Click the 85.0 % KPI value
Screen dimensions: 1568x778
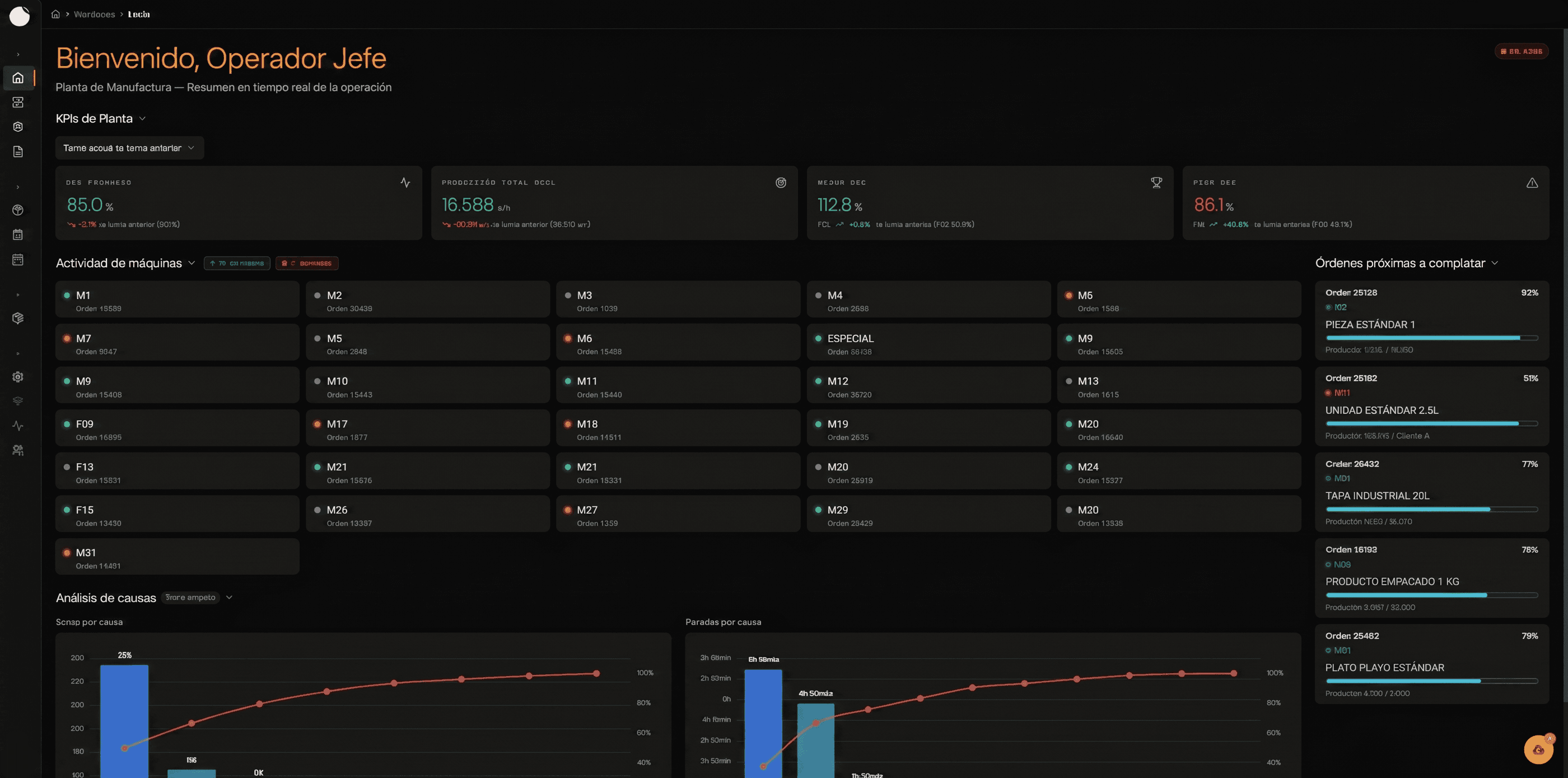pos(90,205)
